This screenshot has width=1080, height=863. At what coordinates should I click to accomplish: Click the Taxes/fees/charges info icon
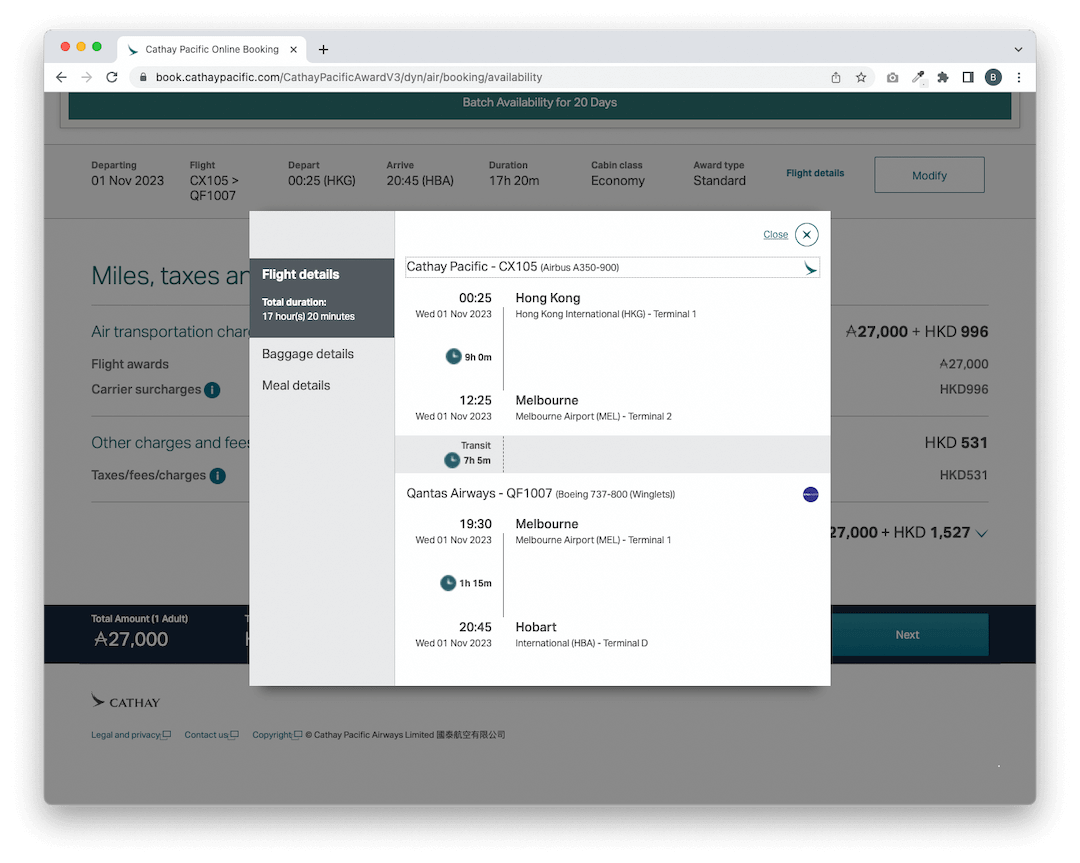click(218, 476)
